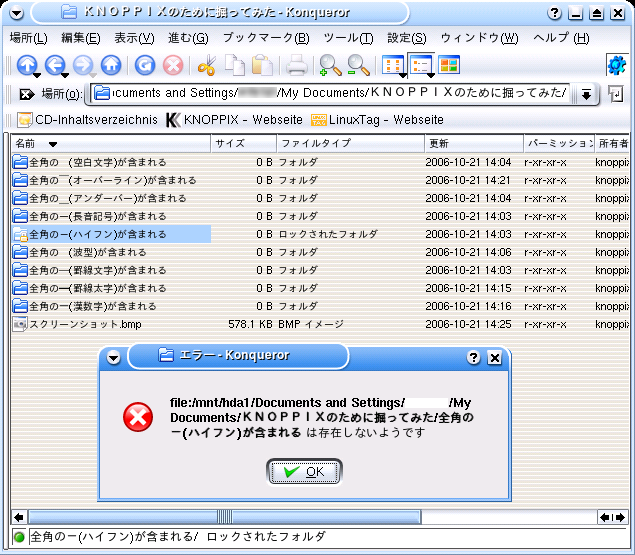This screenshot has width=635, height=555.
Task: Show Up button history dropdown arrow
Action: coord(37,75)
